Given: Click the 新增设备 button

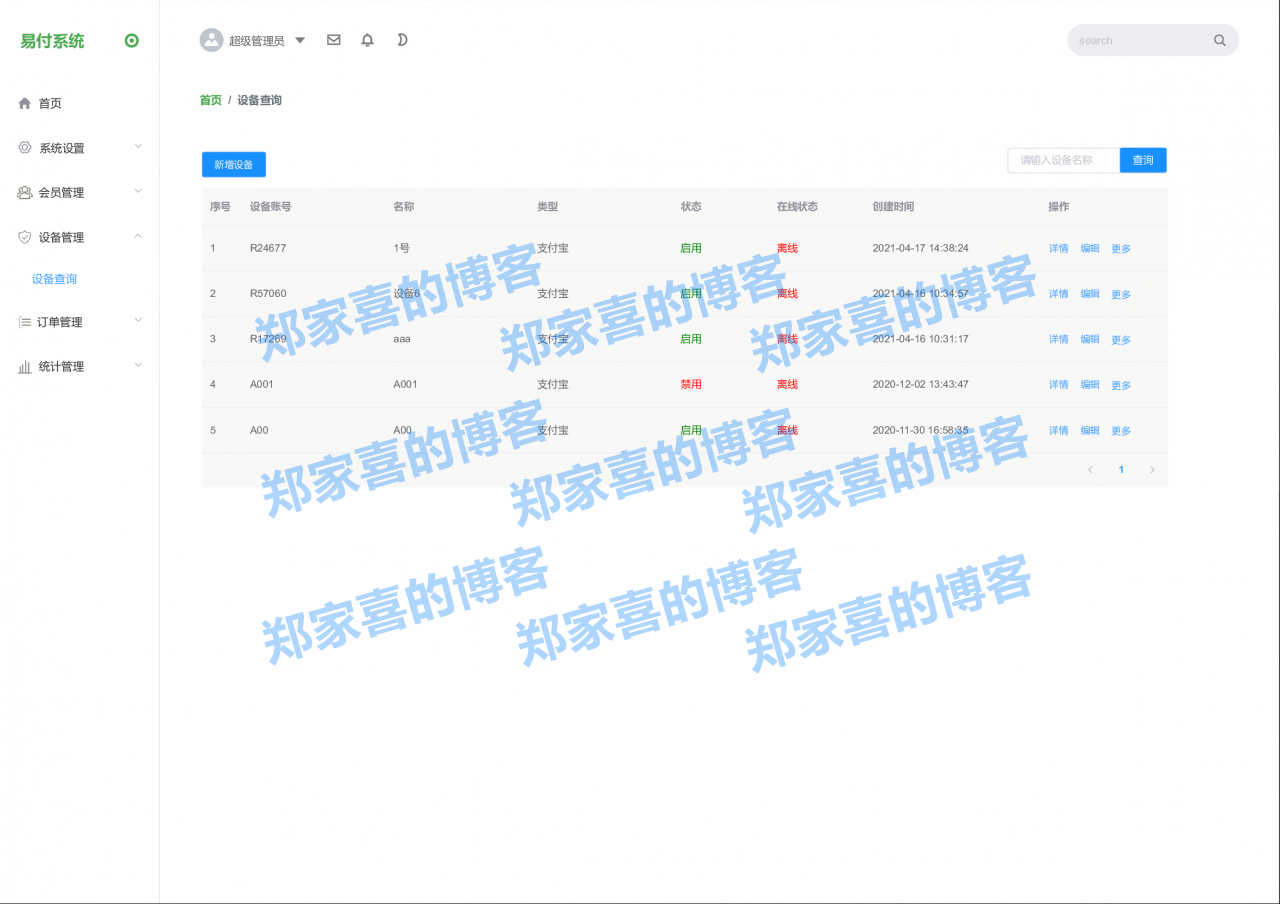Looking at the screenshot, I should (233, 164).
